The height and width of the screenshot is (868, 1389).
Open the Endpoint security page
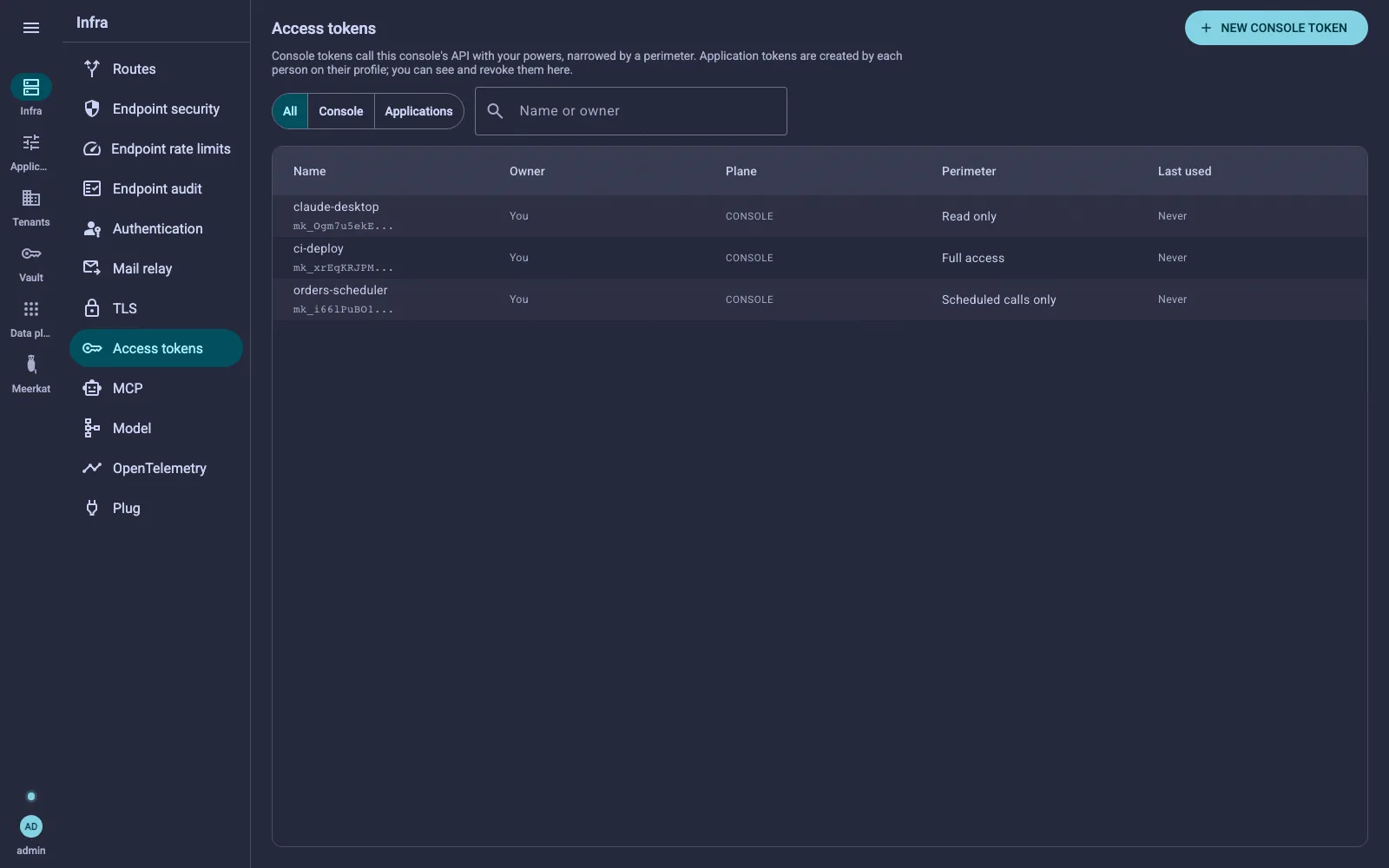(156, 108)
